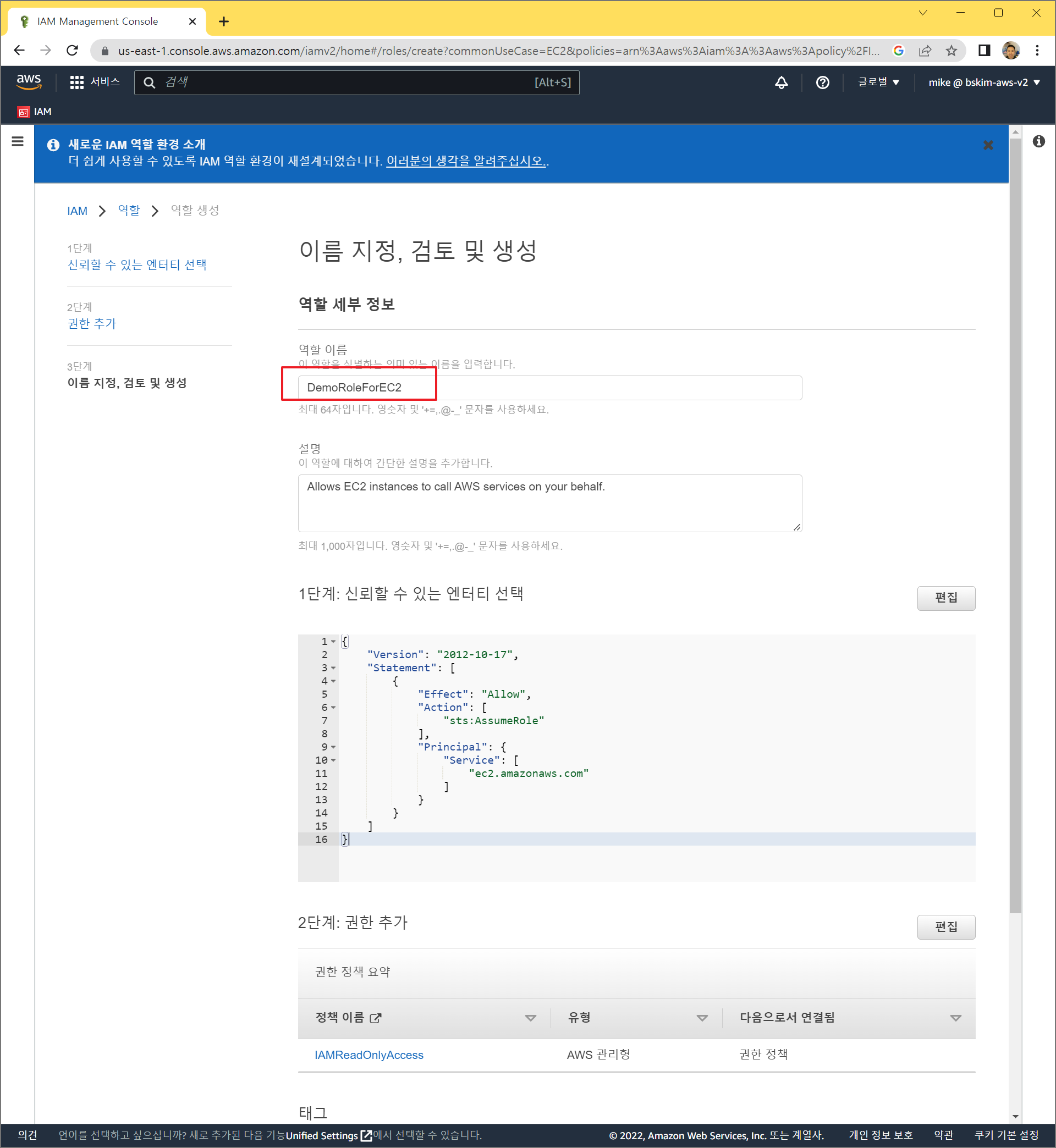Click 편집 button for step 1 trusted entity
Viewport: 1056px width, 1148px height.
pos(945,598)
